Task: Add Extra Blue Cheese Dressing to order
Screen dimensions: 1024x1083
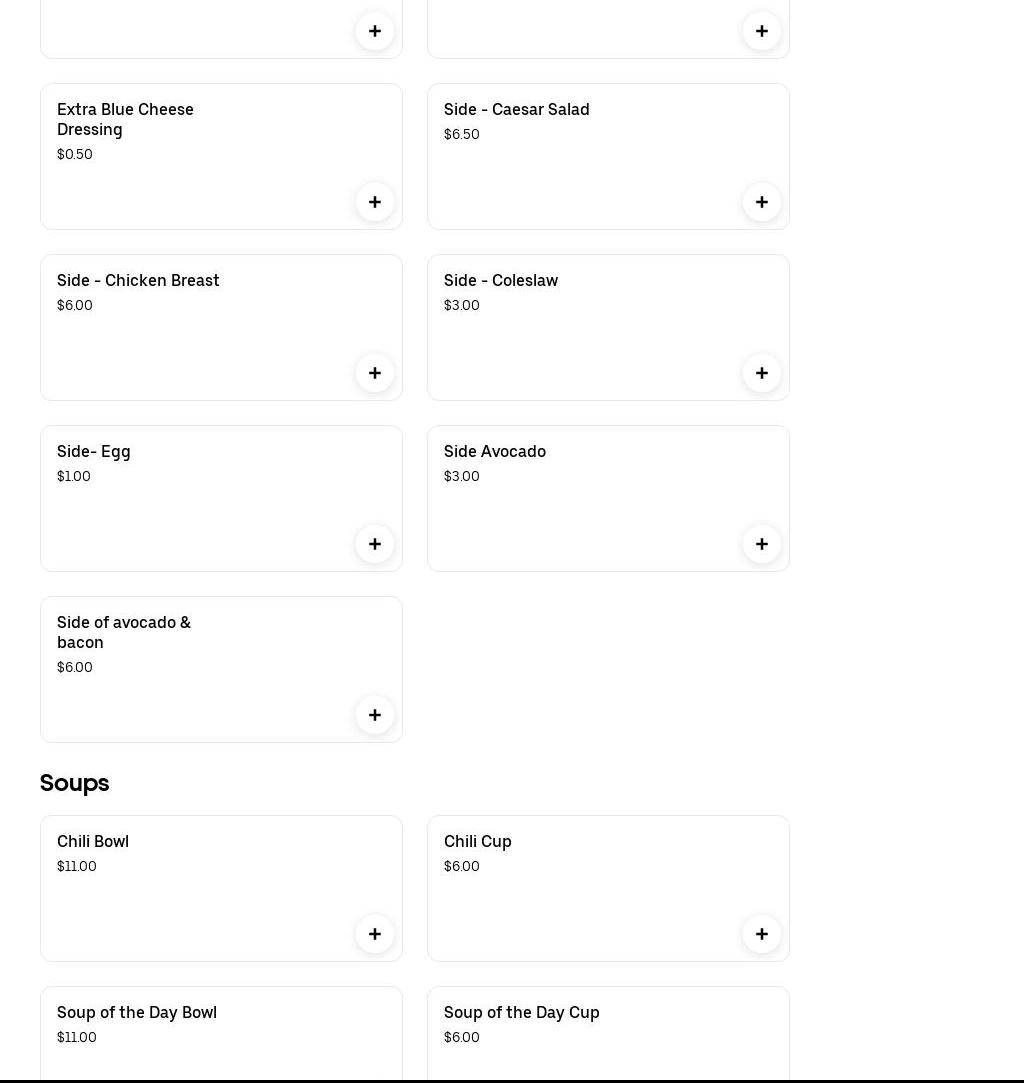Action: [375, 202]
